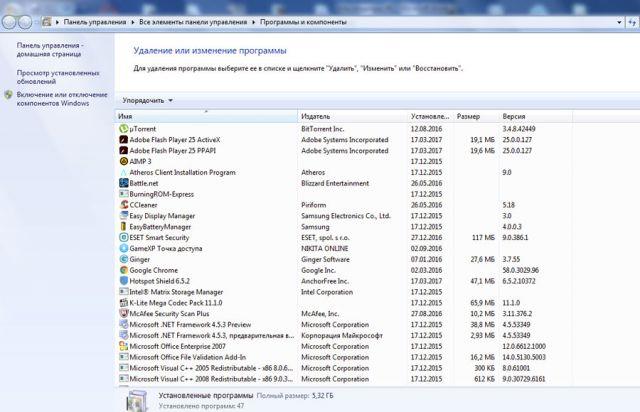This screenshot has width=640, height=412.
Task: Click the AIMP 3 icon
Action: tap(123, 160)
